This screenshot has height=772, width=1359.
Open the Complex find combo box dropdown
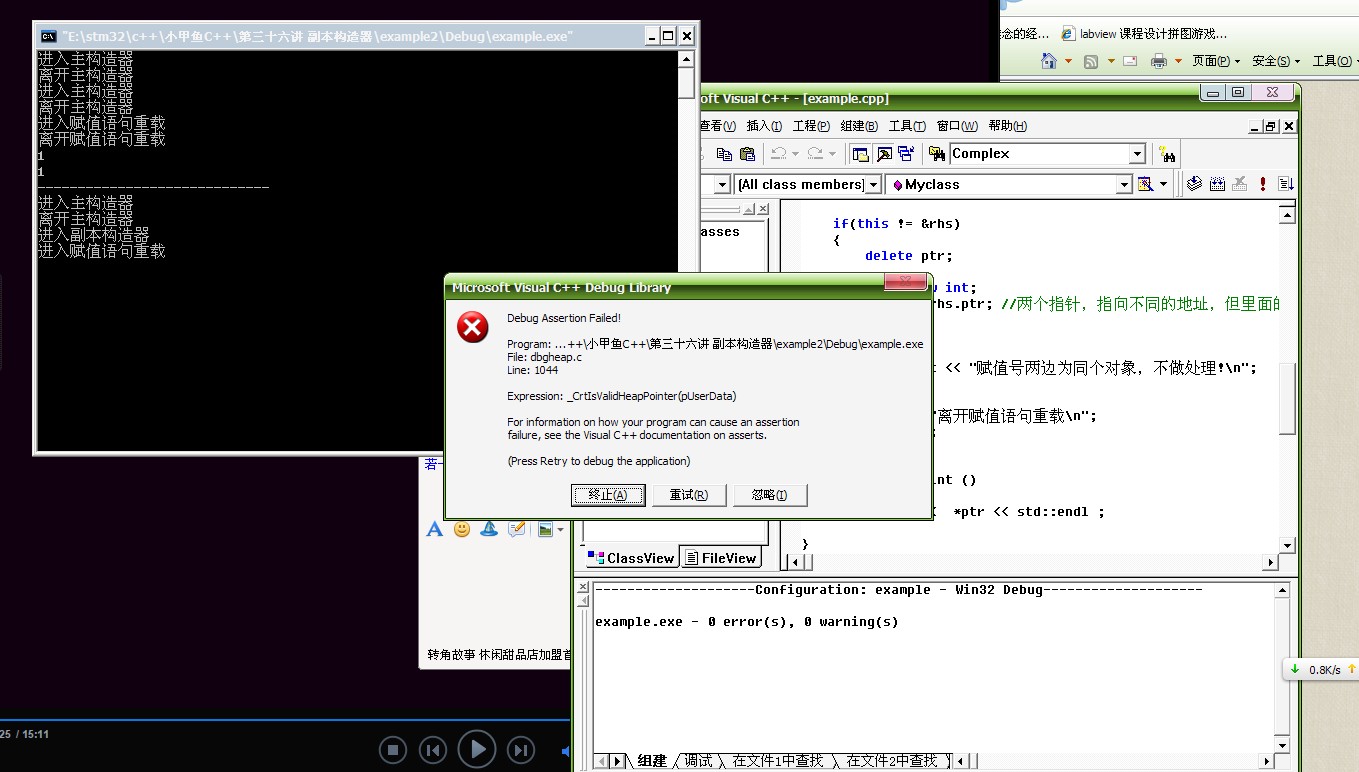1137,154
